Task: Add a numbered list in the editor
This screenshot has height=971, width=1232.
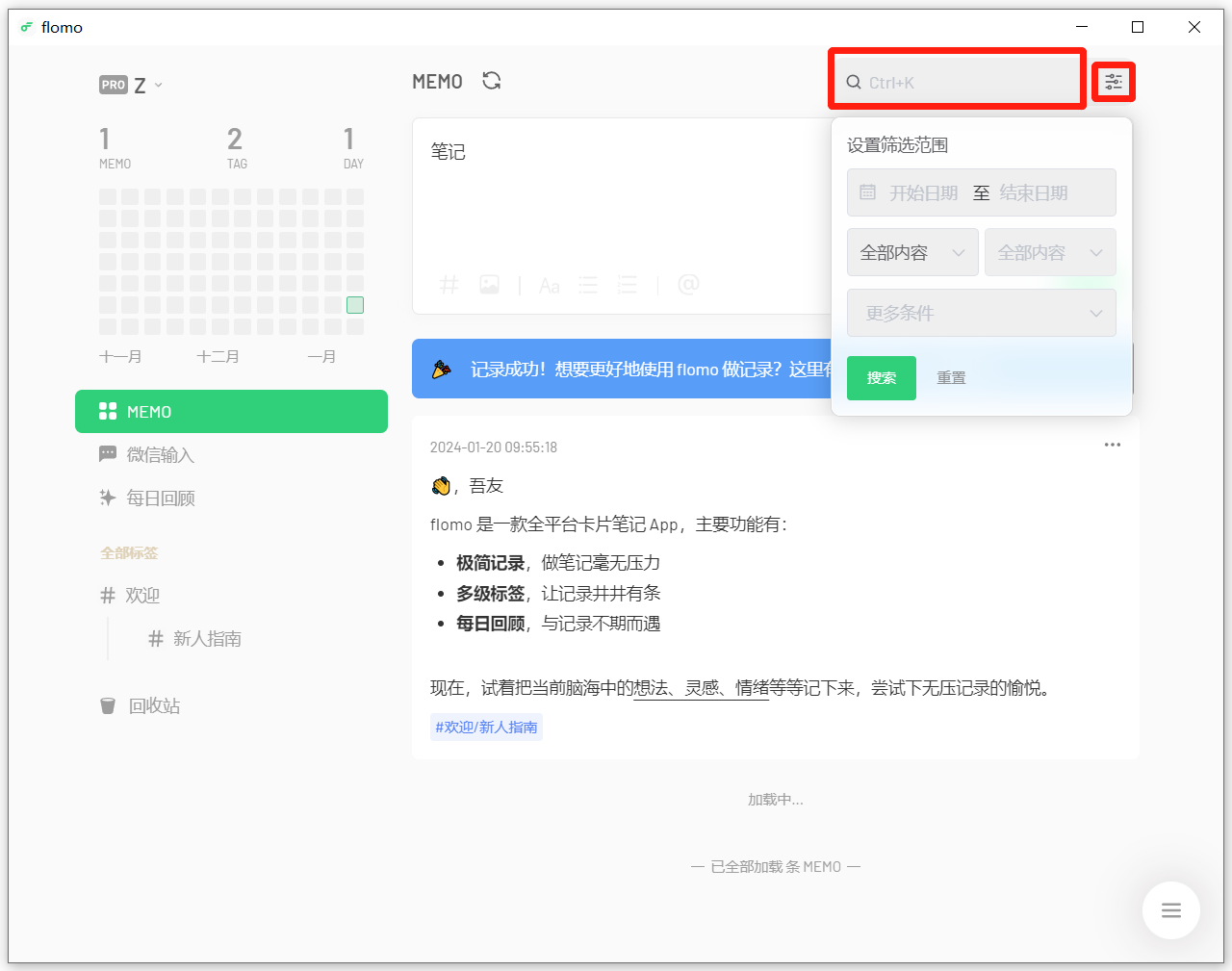Action: [628, 285]
